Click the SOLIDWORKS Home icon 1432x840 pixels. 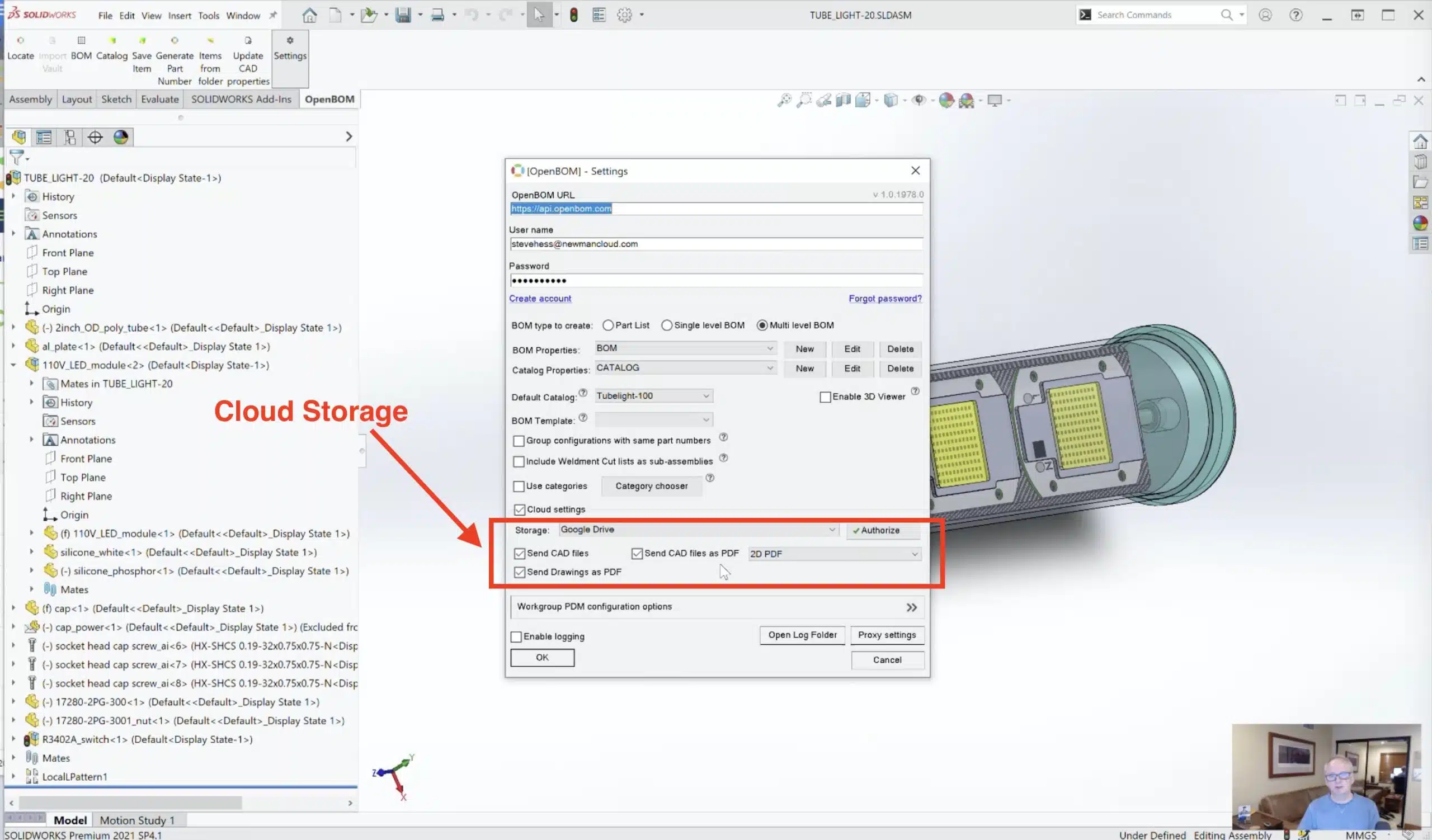pyautogui.click(x=309, y=15)
